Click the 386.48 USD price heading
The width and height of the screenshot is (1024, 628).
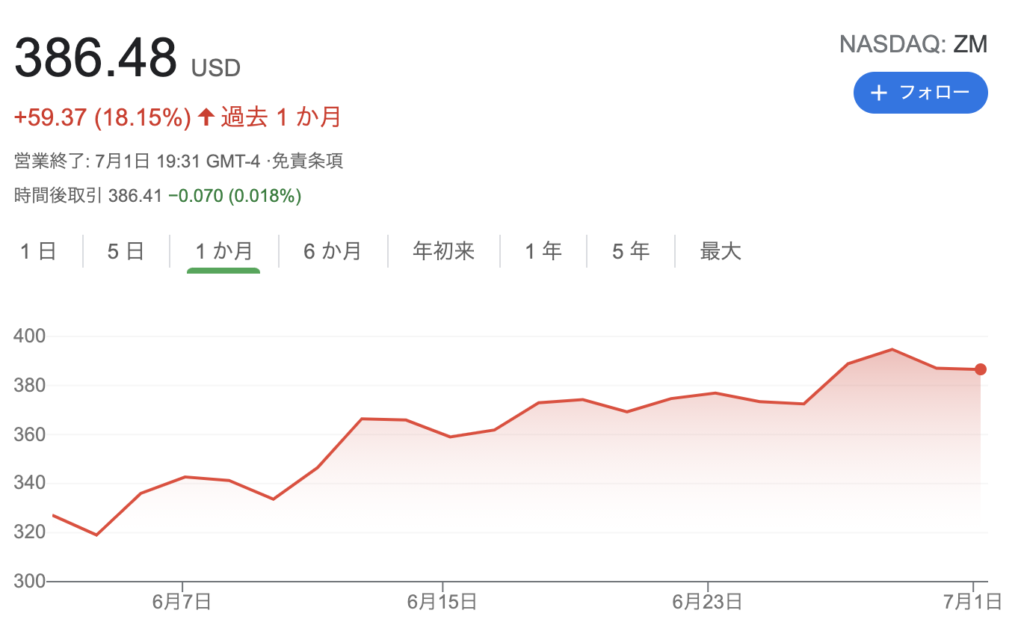127,58
